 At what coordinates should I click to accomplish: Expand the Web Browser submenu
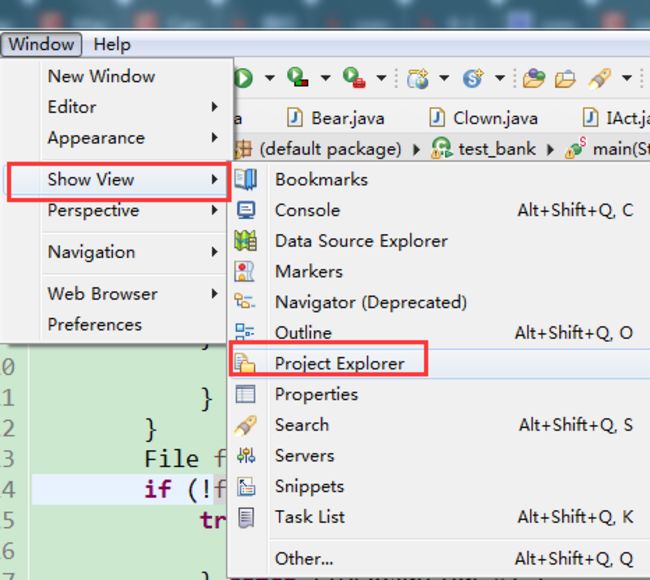pos(214,294)
